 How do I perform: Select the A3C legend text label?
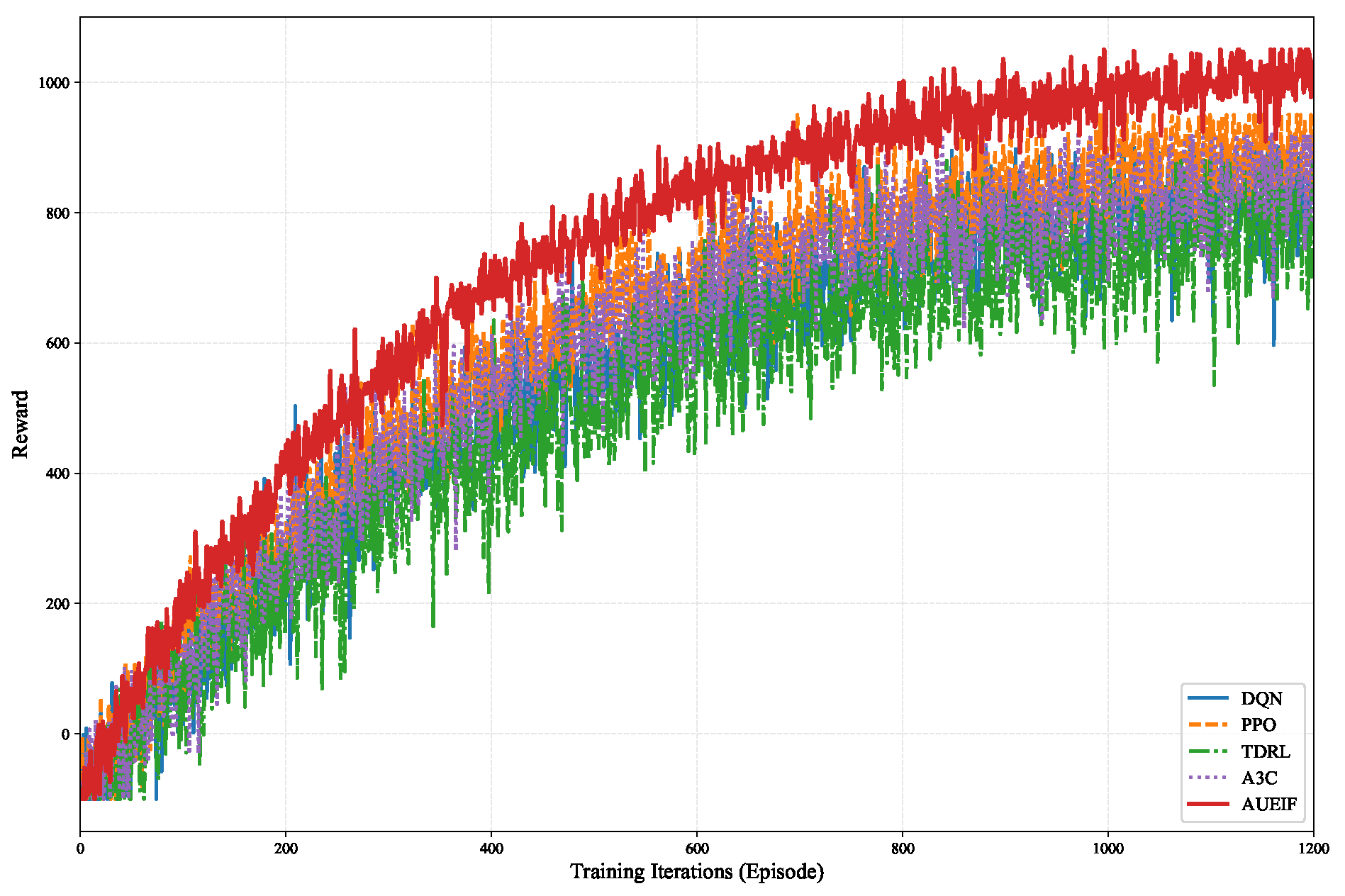pos(1259,778)
